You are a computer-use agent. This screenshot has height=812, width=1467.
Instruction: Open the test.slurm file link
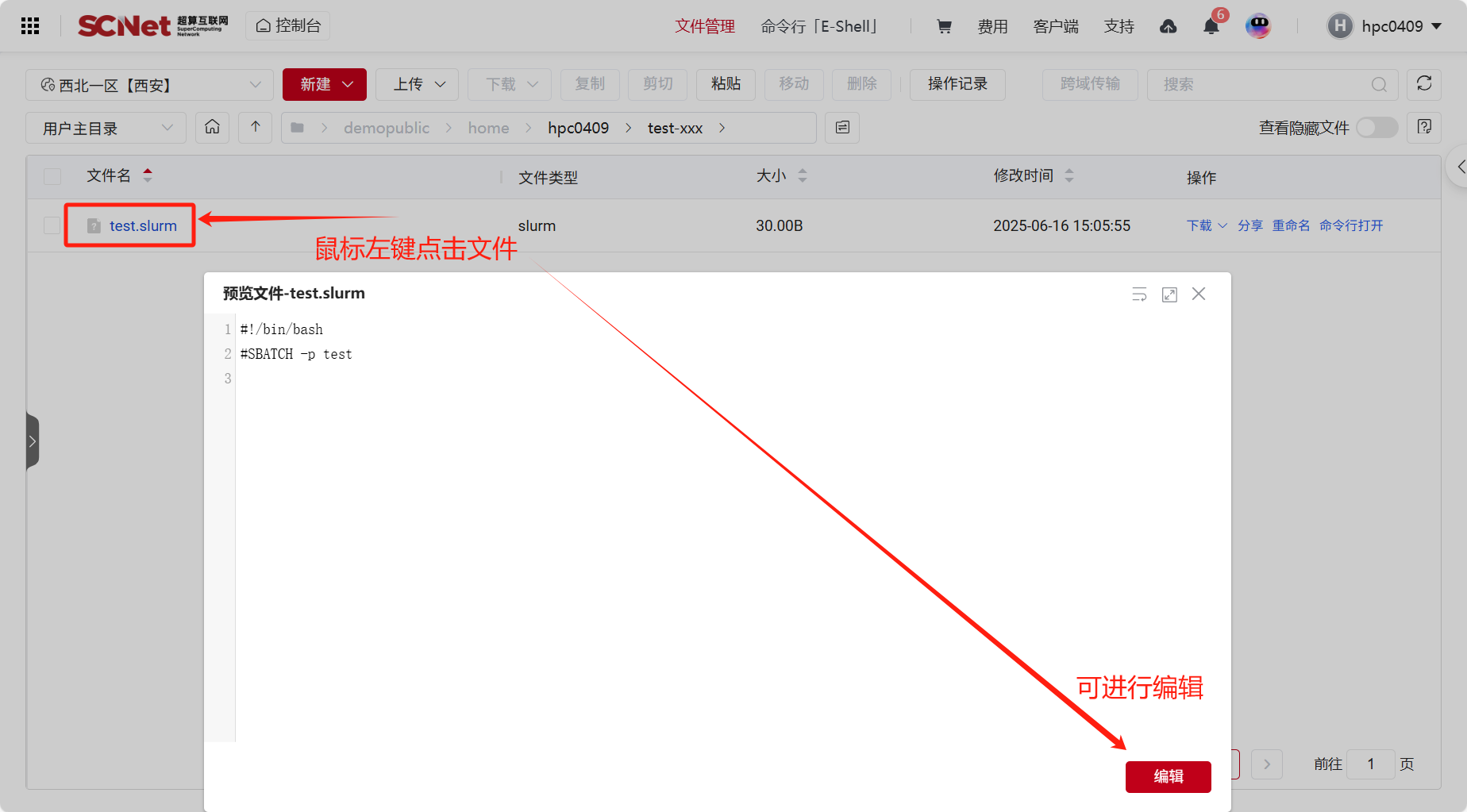tap(143, 225)
